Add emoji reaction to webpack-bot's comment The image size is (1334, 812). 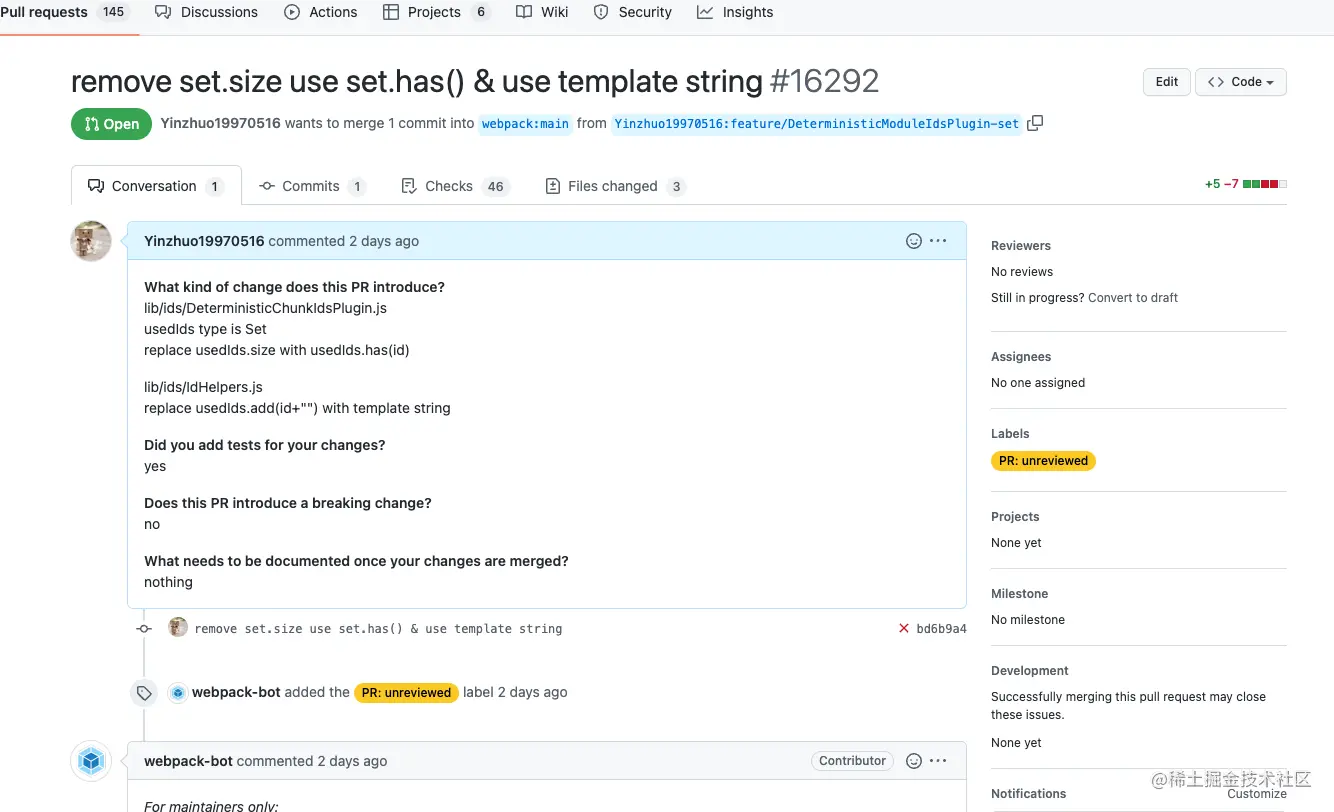(913, 761)
